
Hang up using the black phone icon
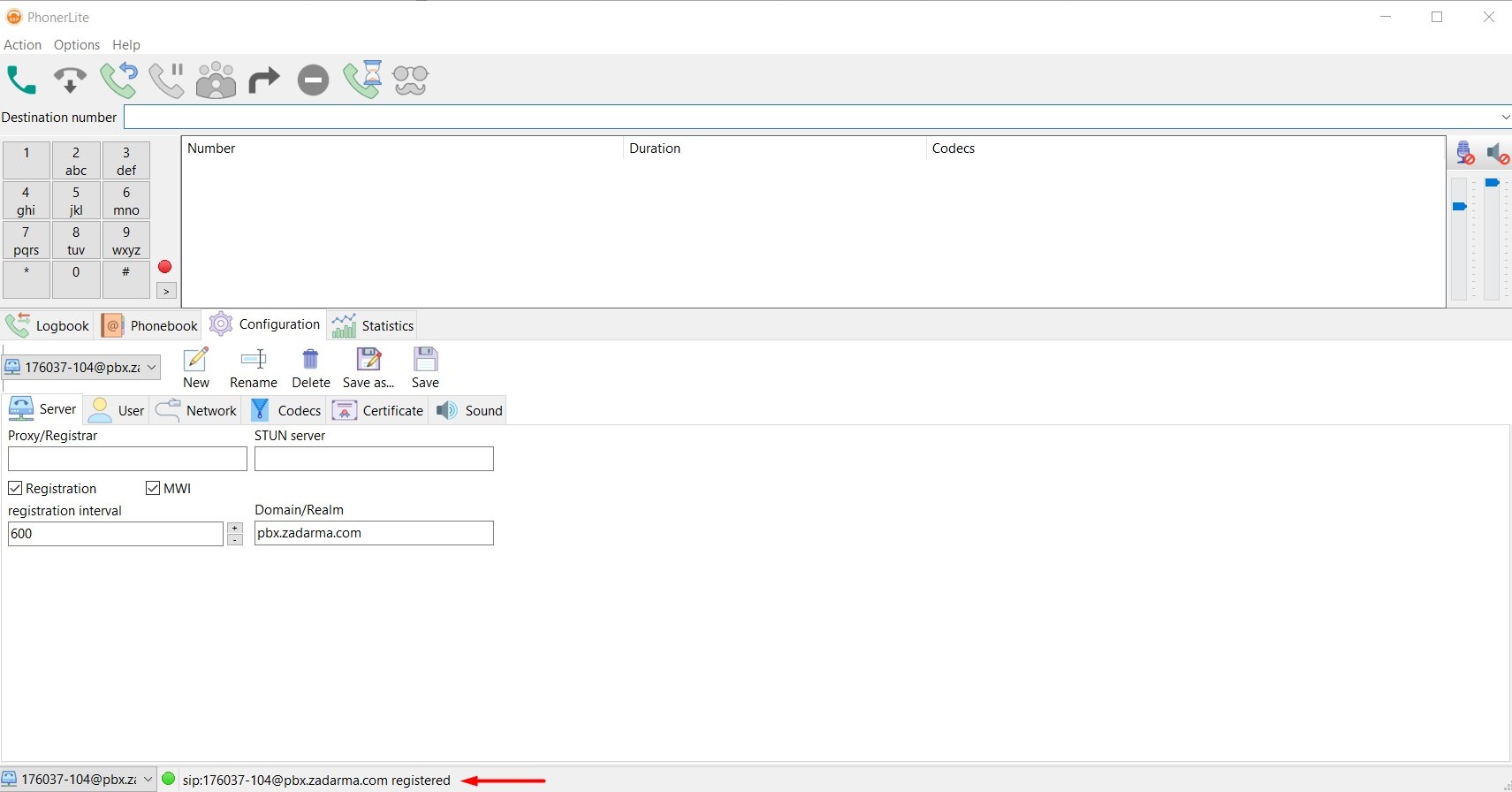point(70,80)
